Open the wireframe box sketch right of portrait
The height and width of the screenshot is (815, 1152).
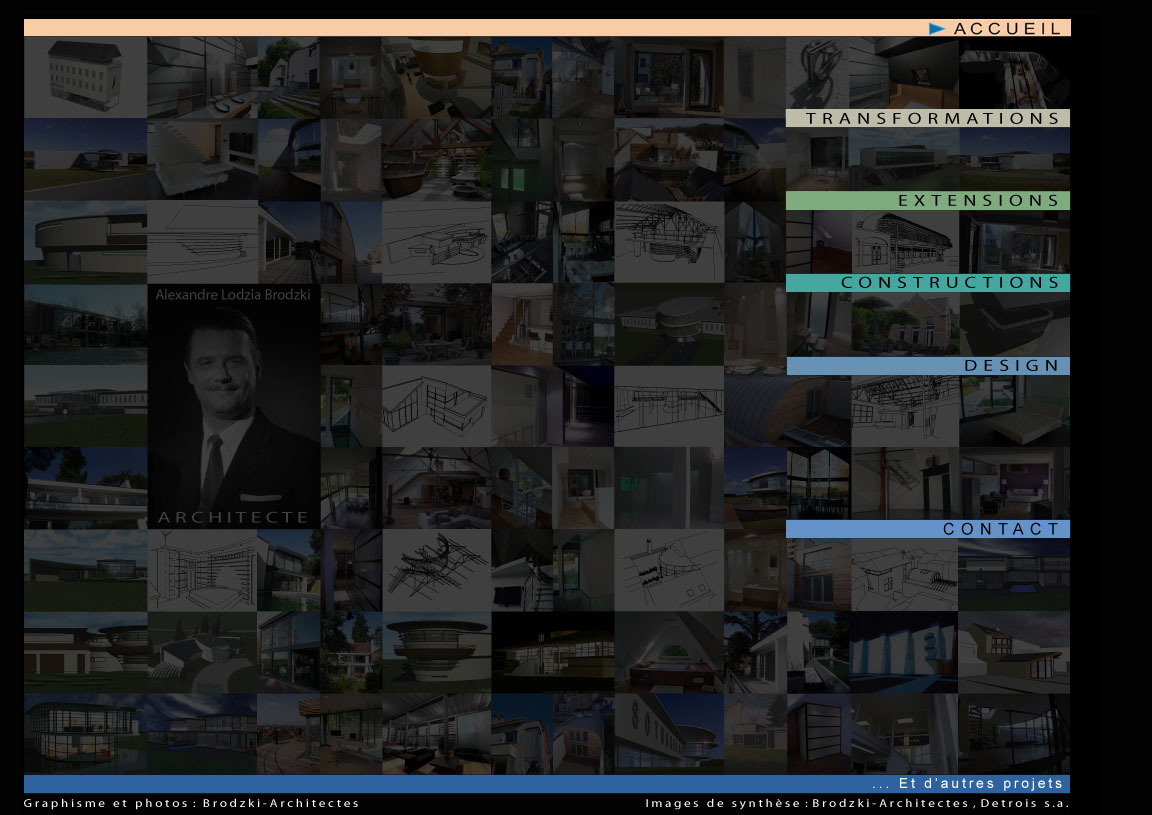point(436,405)
